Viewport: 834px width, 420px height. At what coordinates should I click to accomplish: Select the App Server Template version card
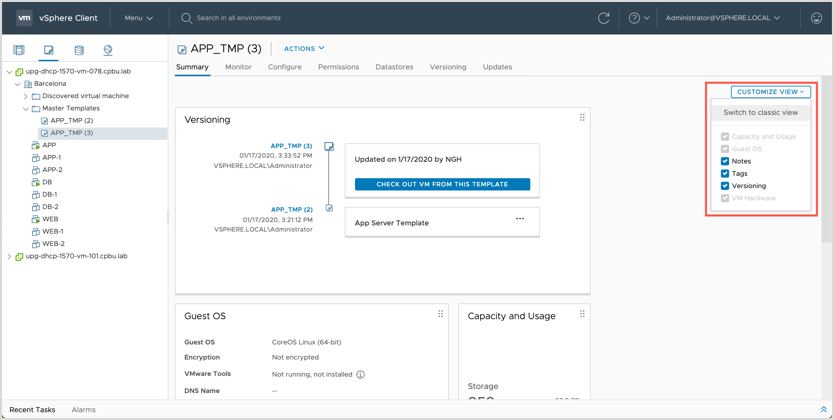coord(442,222)
